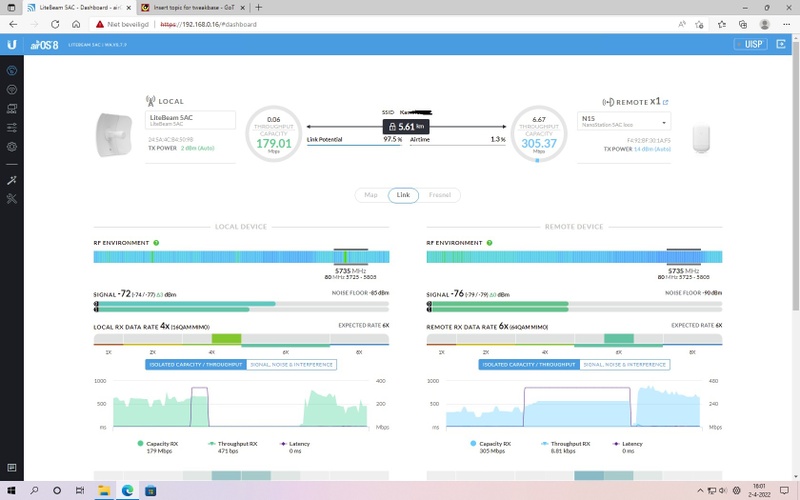Click the Niet beveiligd security warning
Viewport: 800px width, 500px height.
pyautogui.click(x=122, y=24)
